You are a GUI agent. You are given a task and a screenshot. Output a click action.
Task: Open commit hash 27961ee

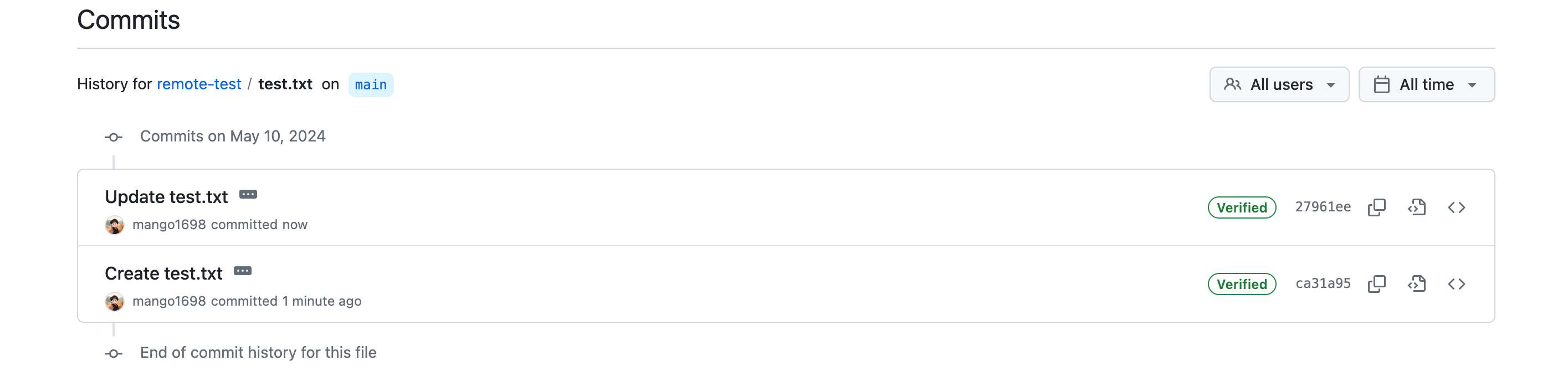click(1322, 207)
